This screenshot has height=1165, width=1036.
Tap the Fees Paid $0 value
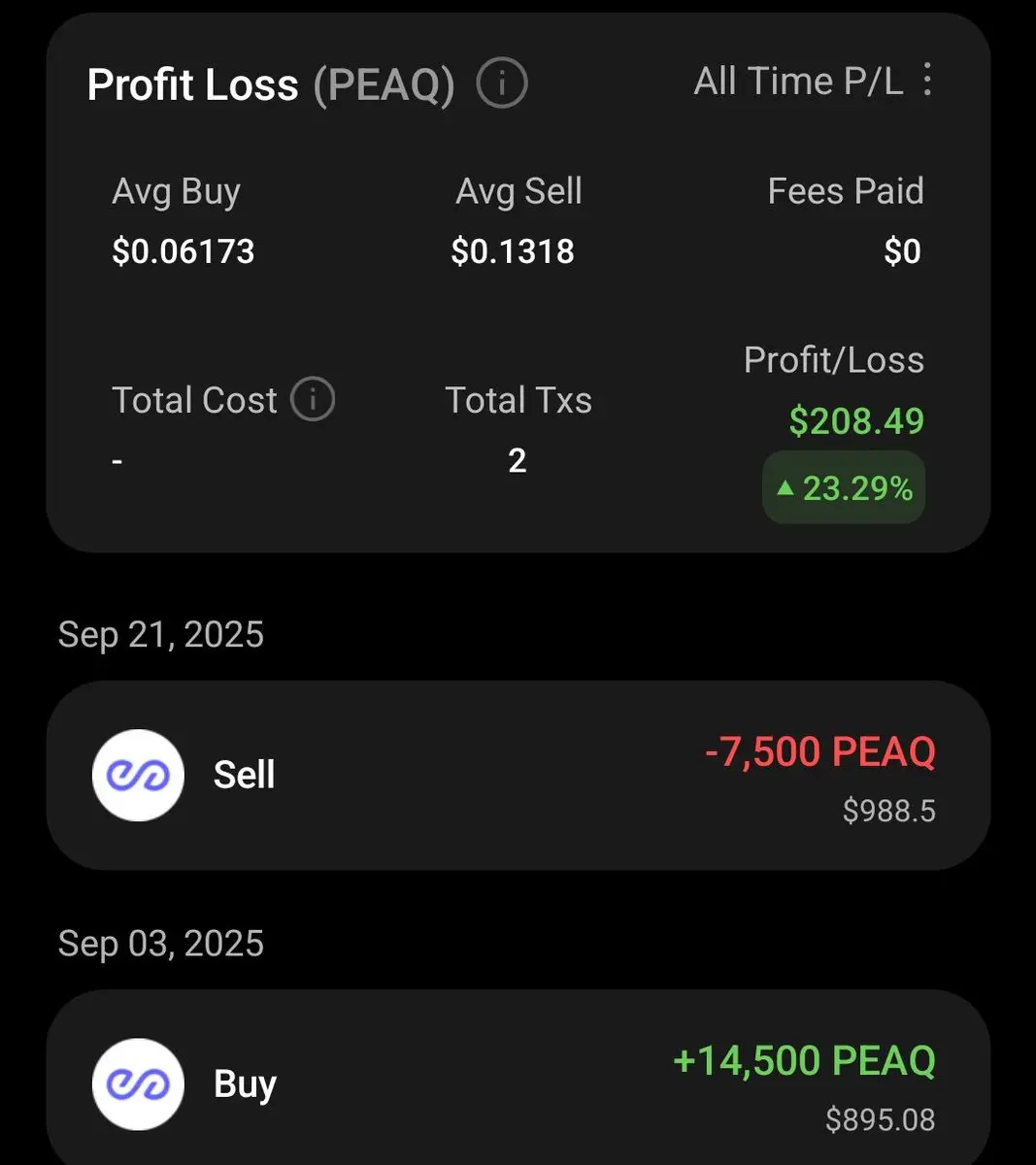[902, 252]
